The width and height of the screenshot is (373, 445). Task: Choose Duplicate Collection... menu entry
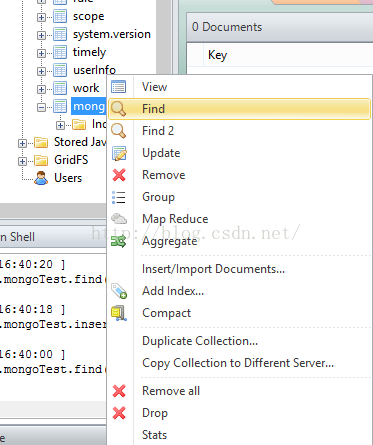pyautogui.click(x=240, y=341)
